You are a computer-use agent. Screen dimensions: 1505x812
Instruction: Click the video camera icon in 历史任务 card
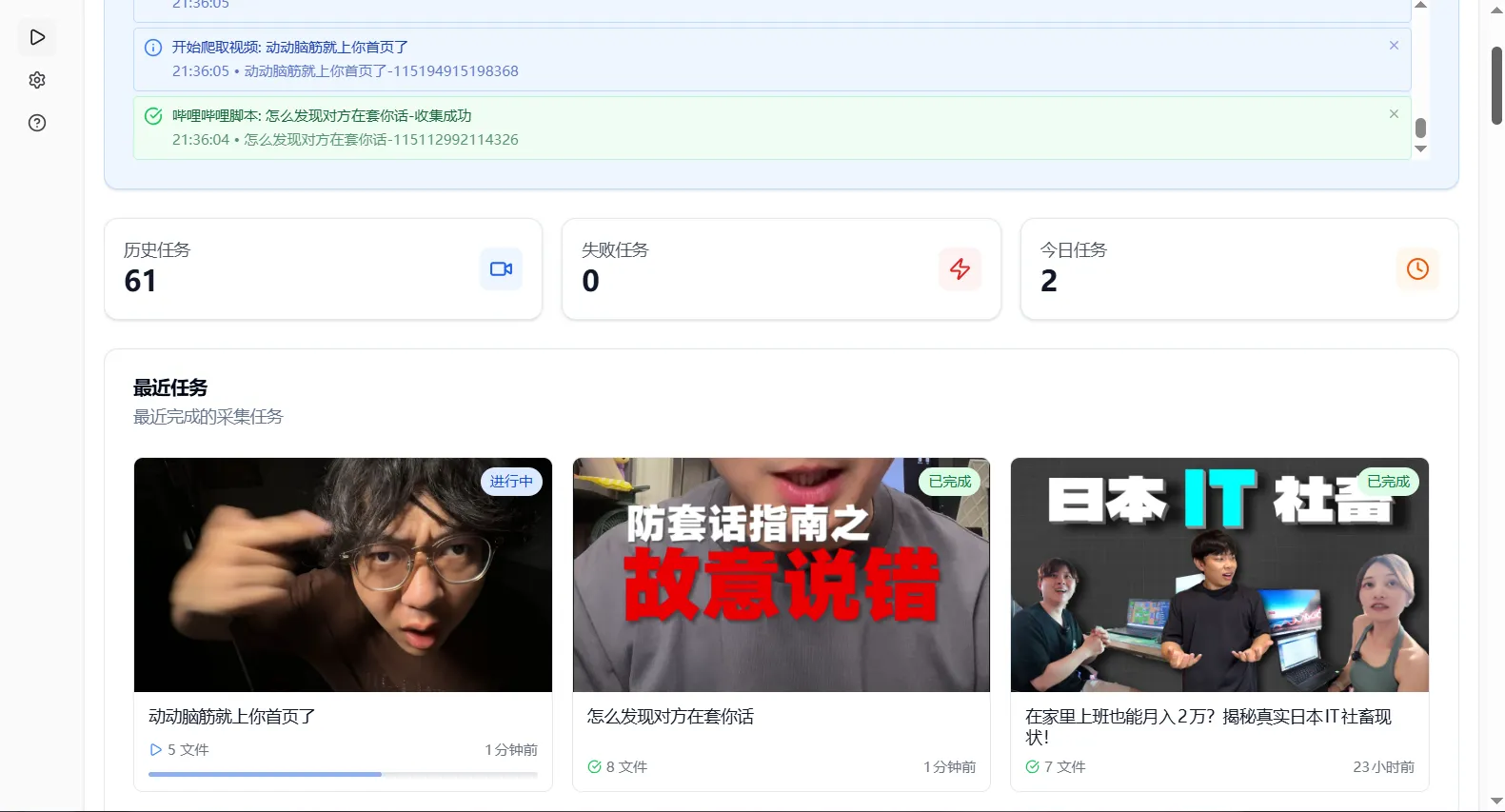[x=501, y=269]
